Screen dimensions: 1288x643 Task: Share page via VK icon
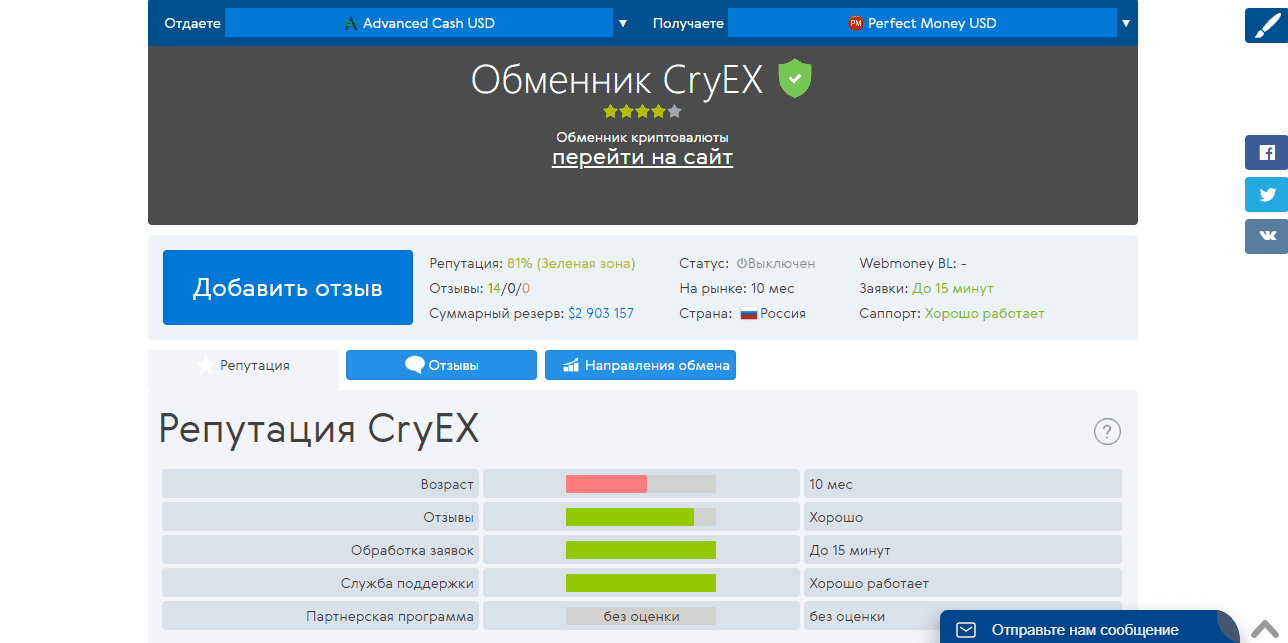pyautogui.click(x=1266, y=237)
